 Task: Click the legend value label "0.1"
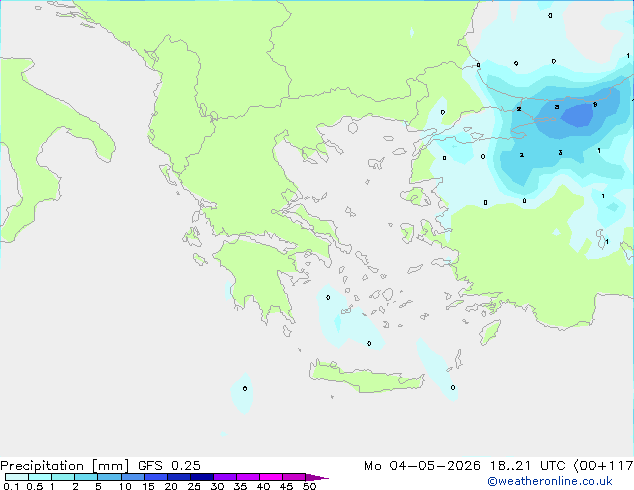click(11, 486)
